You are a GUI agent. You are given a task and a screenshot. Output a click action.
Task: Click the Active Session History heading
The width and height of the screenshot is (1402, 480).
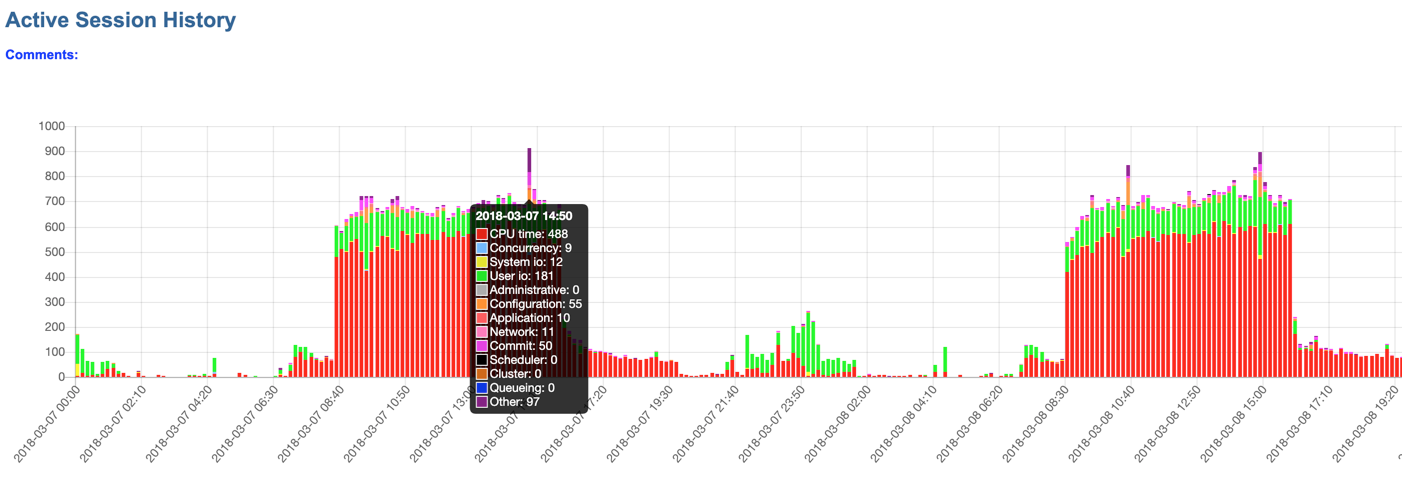(x=121, y=20)
